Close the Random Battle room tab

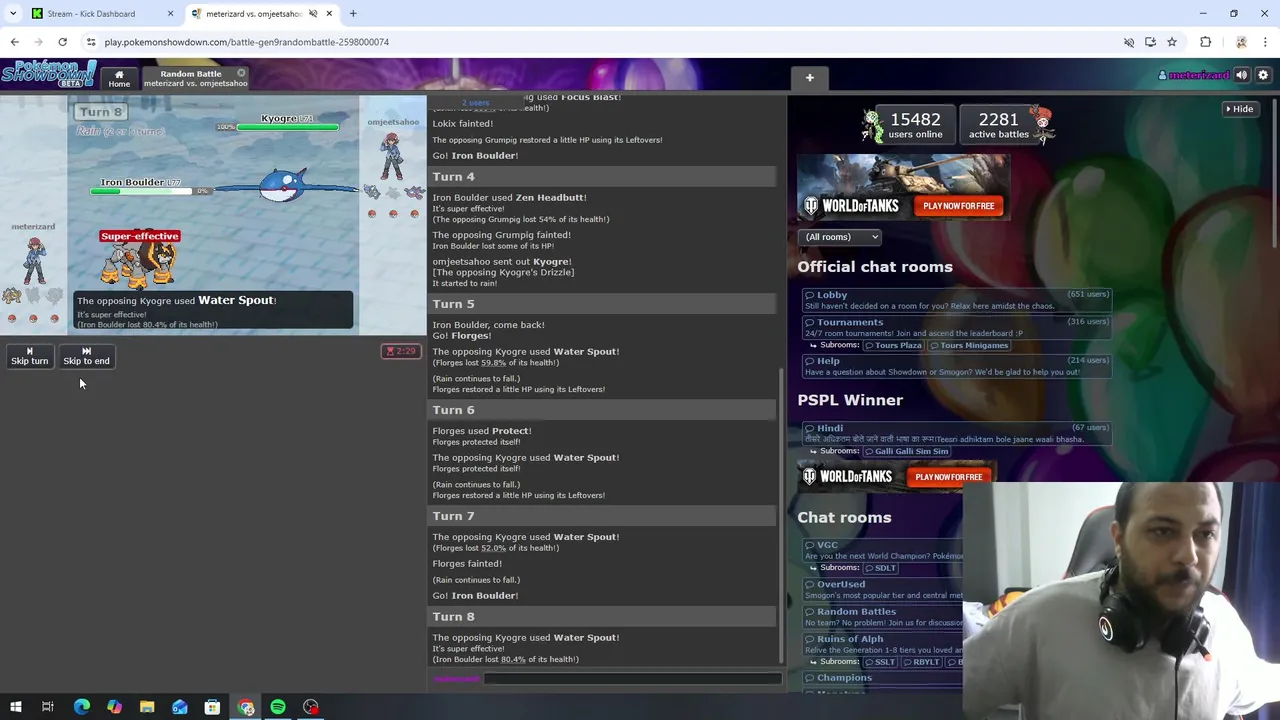click(x=241, y=73)
